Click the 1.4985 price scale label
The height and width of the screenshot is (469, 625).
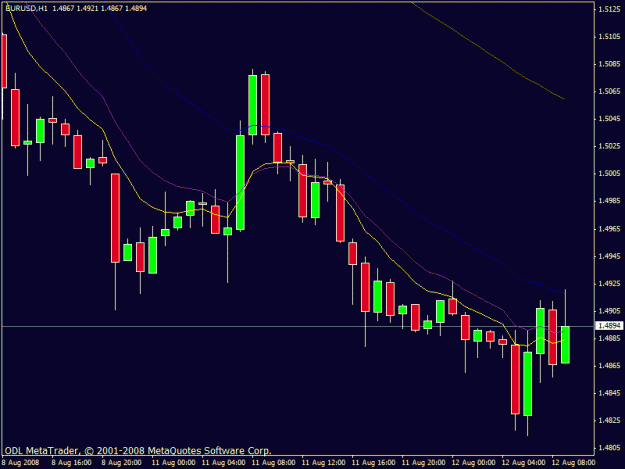(x=609, y=201)
